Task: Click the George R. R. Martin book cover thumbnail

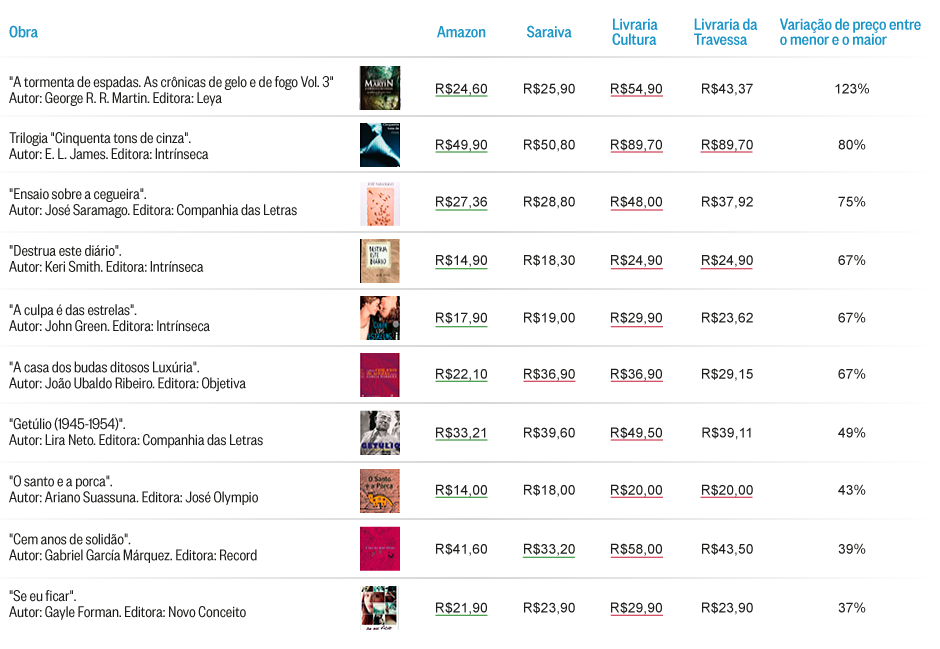Action: (379, 88)
